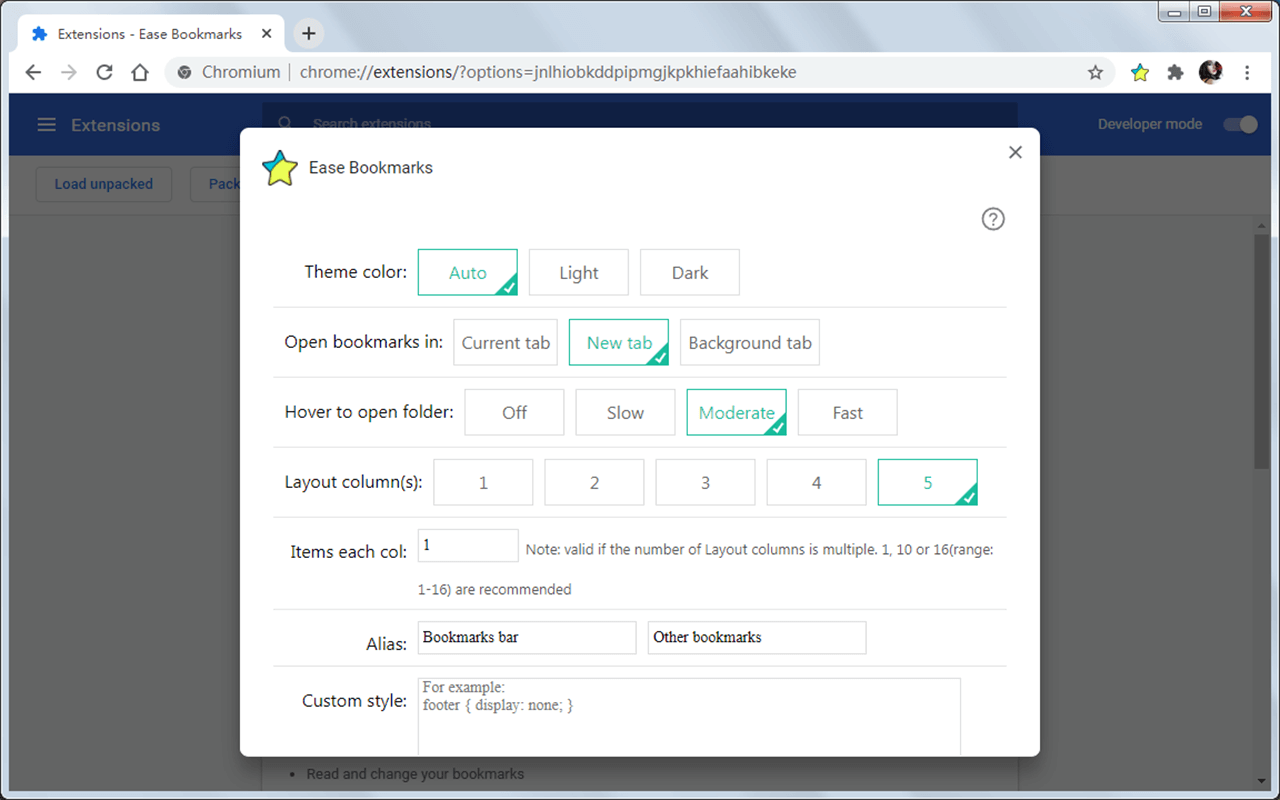
Task: Open the help question mark icon
Action: (x=993, y=219)
